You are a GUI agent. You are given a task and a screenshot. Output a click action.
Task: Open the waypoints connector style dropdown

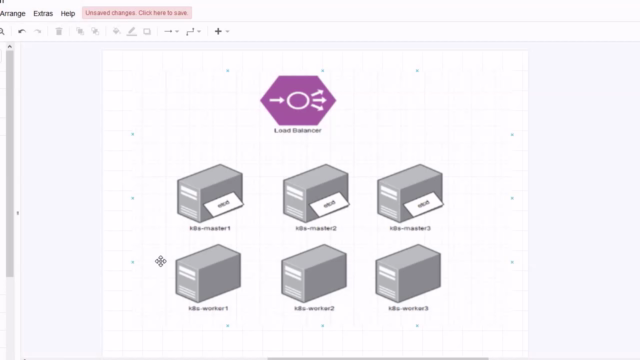(193, 31)
